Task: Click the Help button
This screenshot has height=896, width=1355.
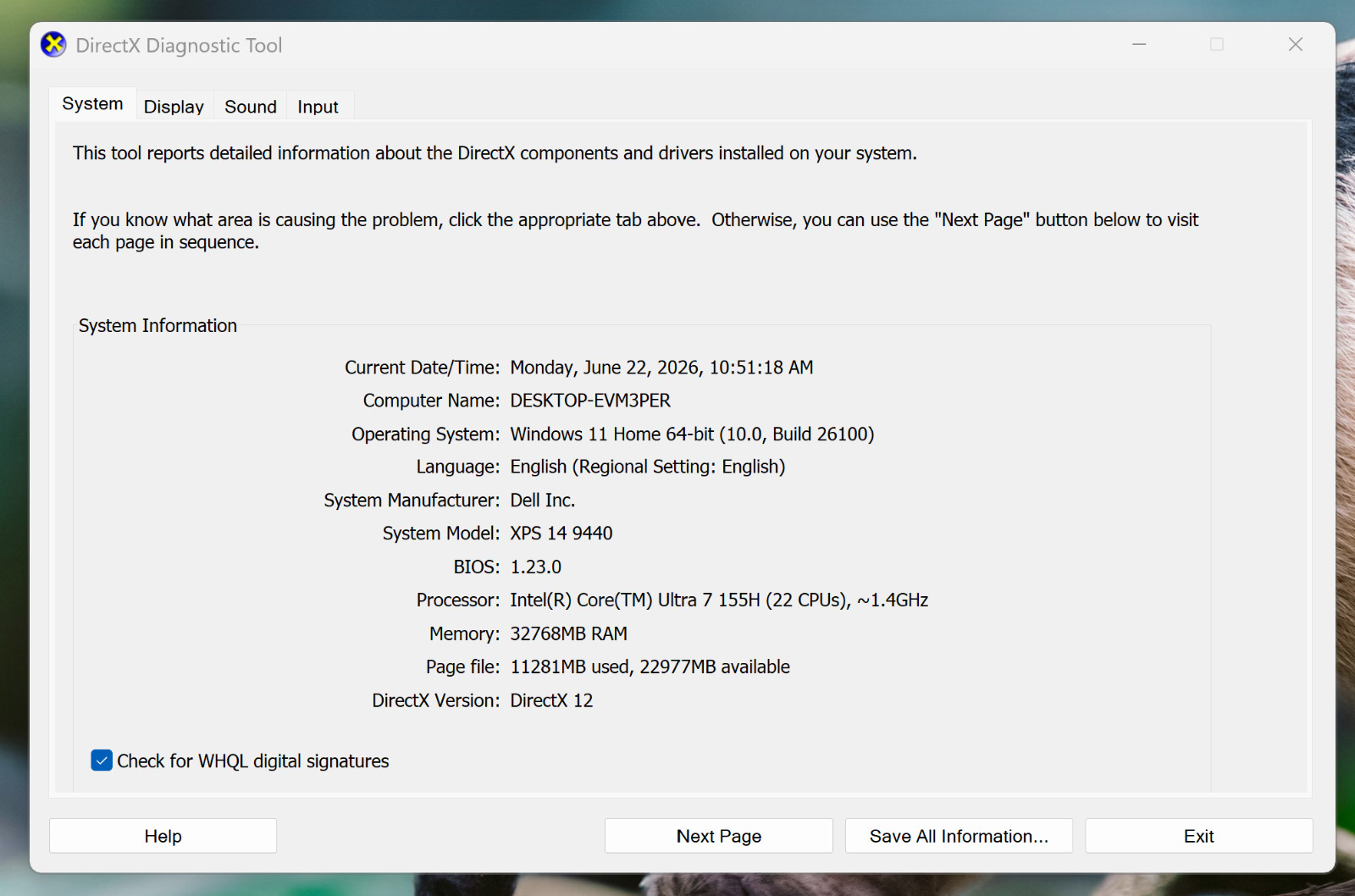Action: [x=163, y=836]
